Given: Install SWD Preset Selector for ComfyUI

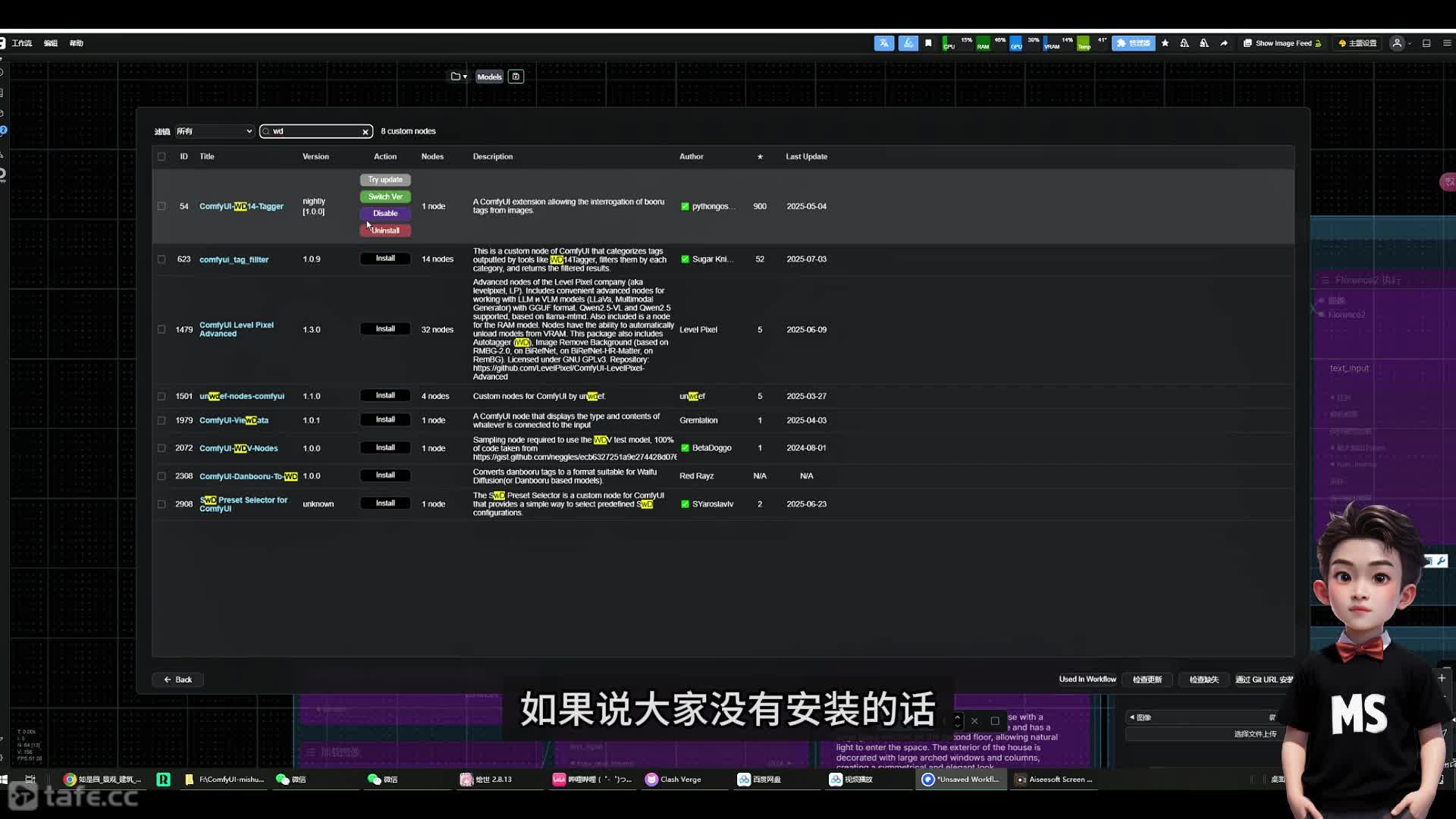Looking at the screenshot, I should click(x=385, y=504).
